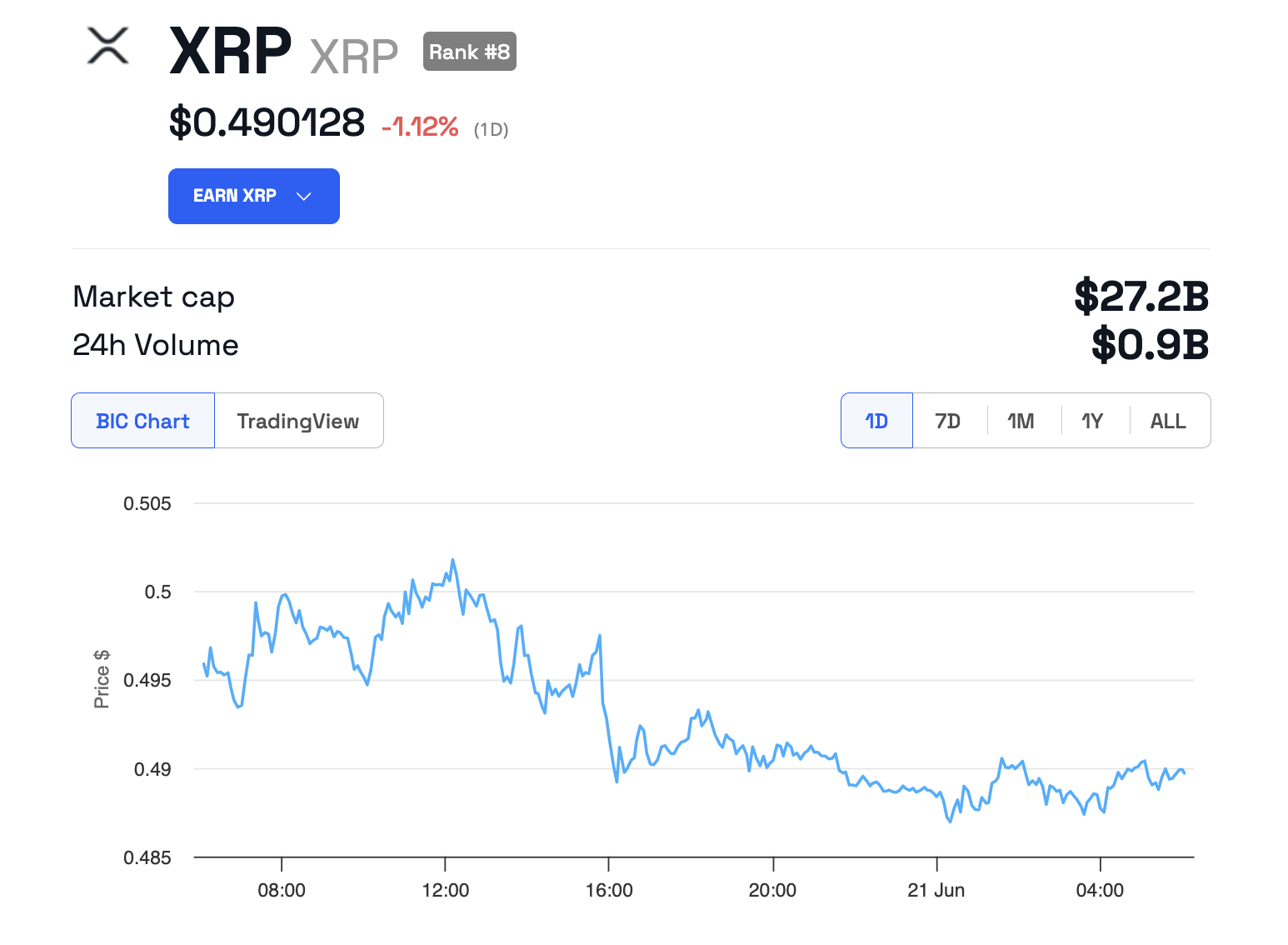
Task: Switch to the BIC Chart tab
Action: [142, 421]
